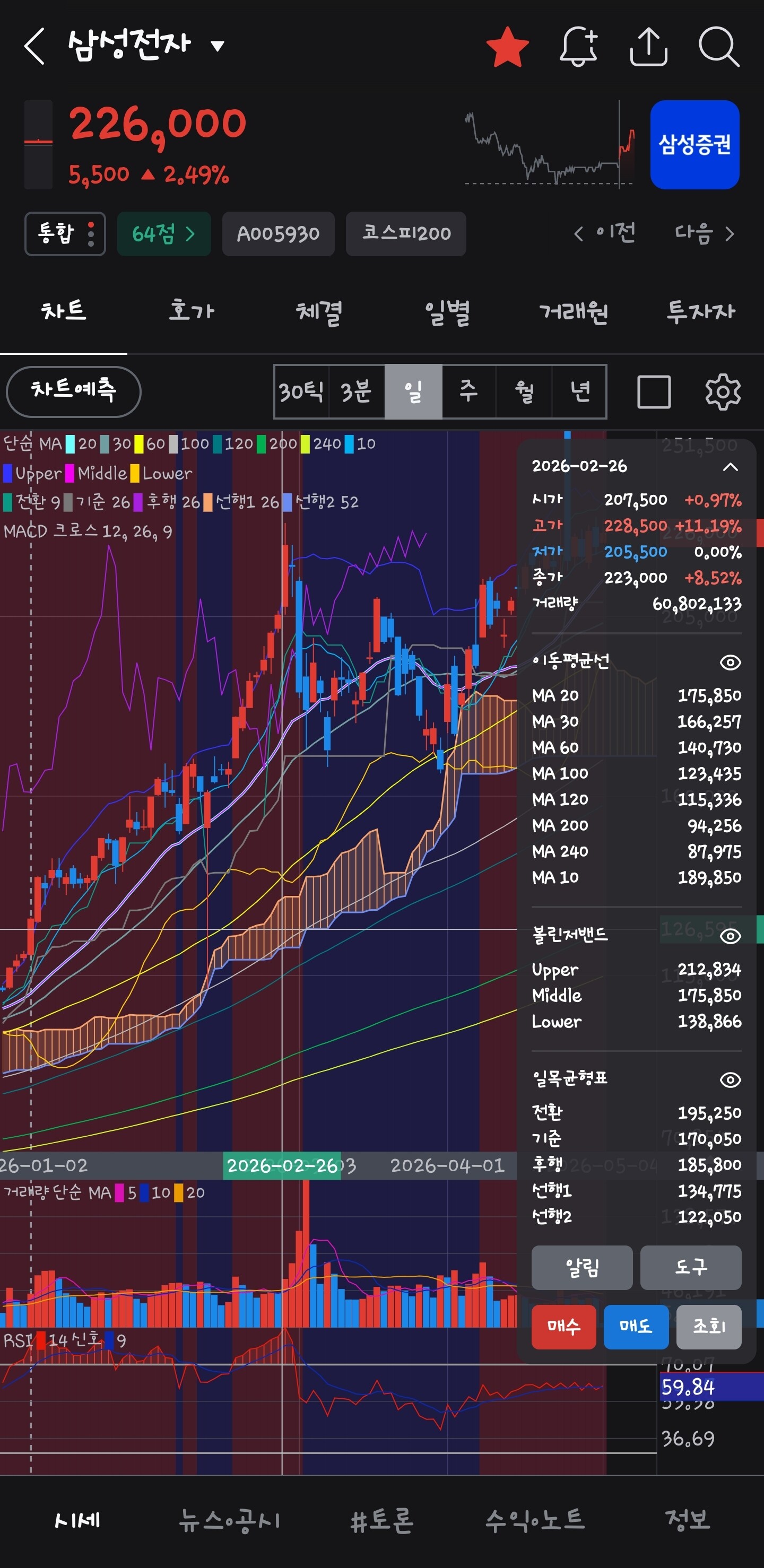Click the 전환 9 green swatch
Viewport: 764px width, 1568px height.
[x=8, y=502]
